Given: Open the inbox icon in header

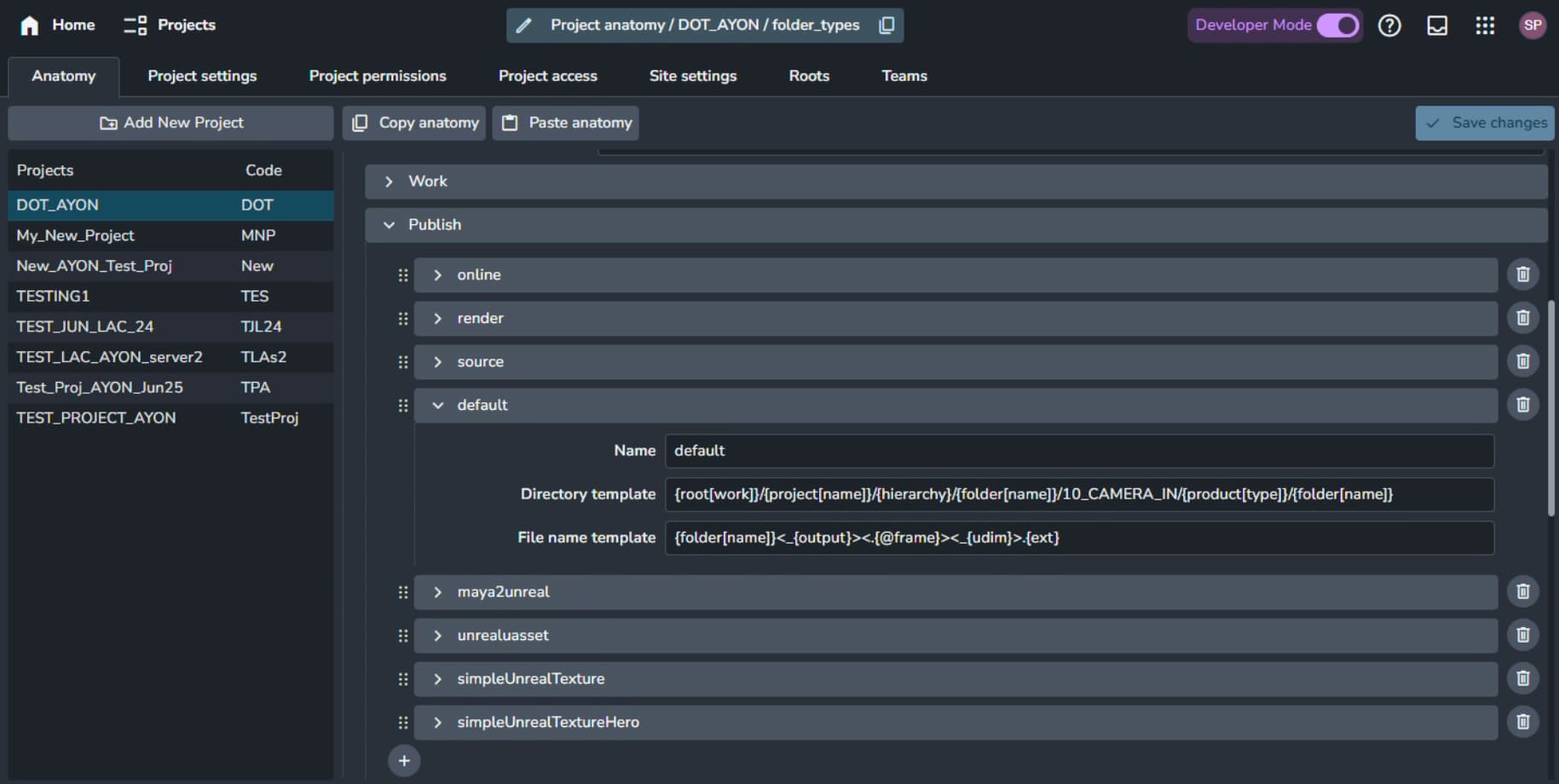Looking at the screenshot, I should [1437, 26].
